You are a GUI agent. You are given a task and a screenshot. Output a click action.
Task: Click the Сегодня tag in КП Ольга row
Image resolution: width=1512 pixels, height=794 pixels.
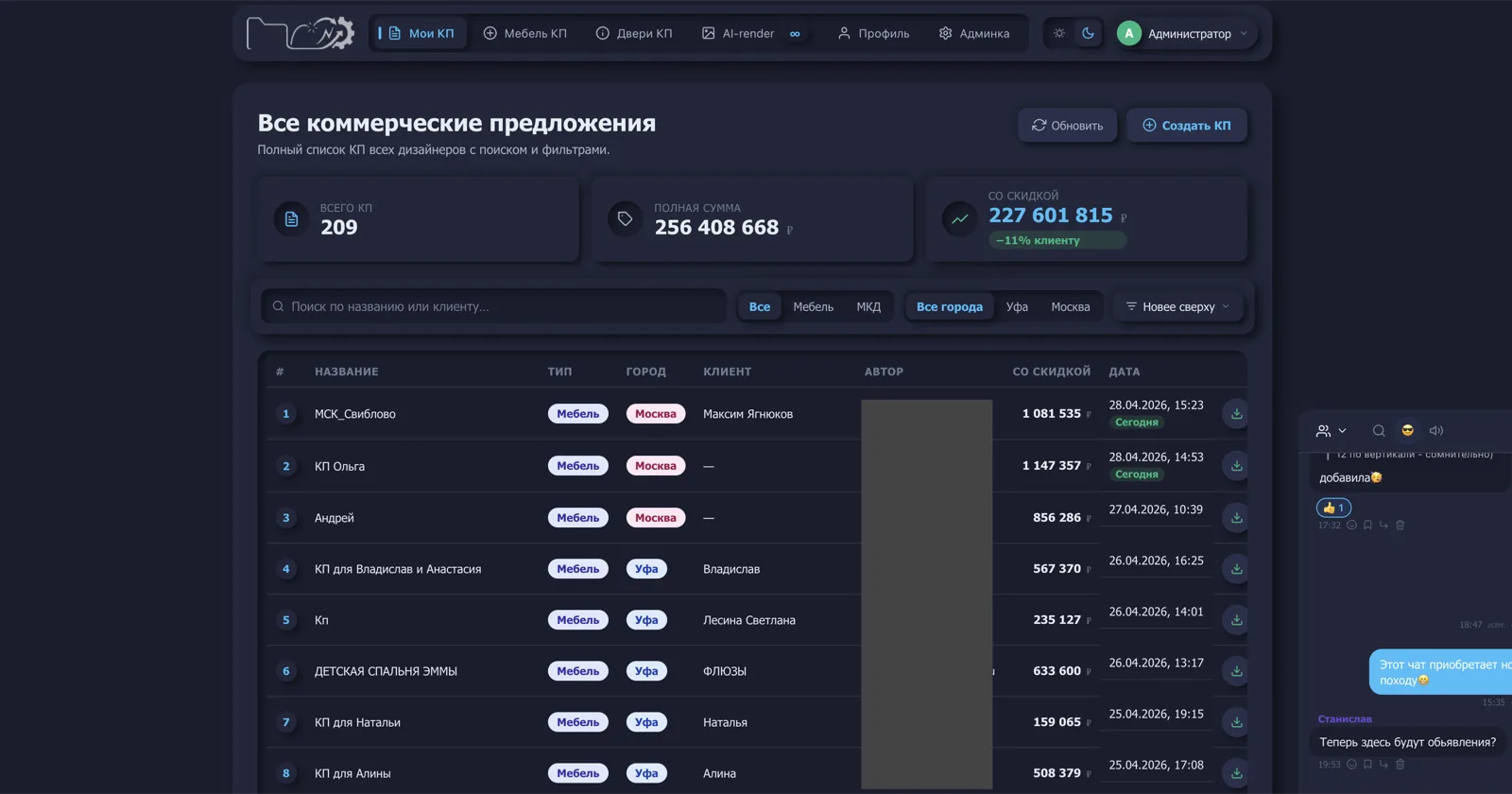click(1136, 475)
